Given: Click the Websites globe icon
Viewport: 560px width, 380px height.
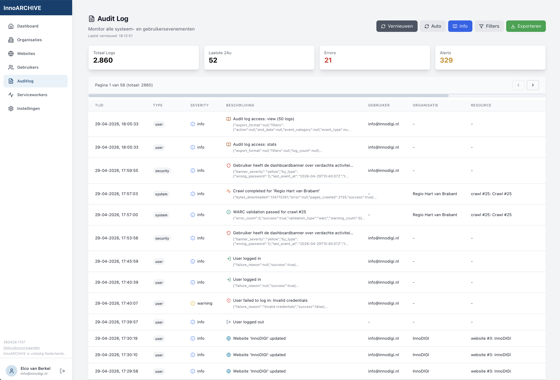Looking at the screenshot, I should point(11,54).
